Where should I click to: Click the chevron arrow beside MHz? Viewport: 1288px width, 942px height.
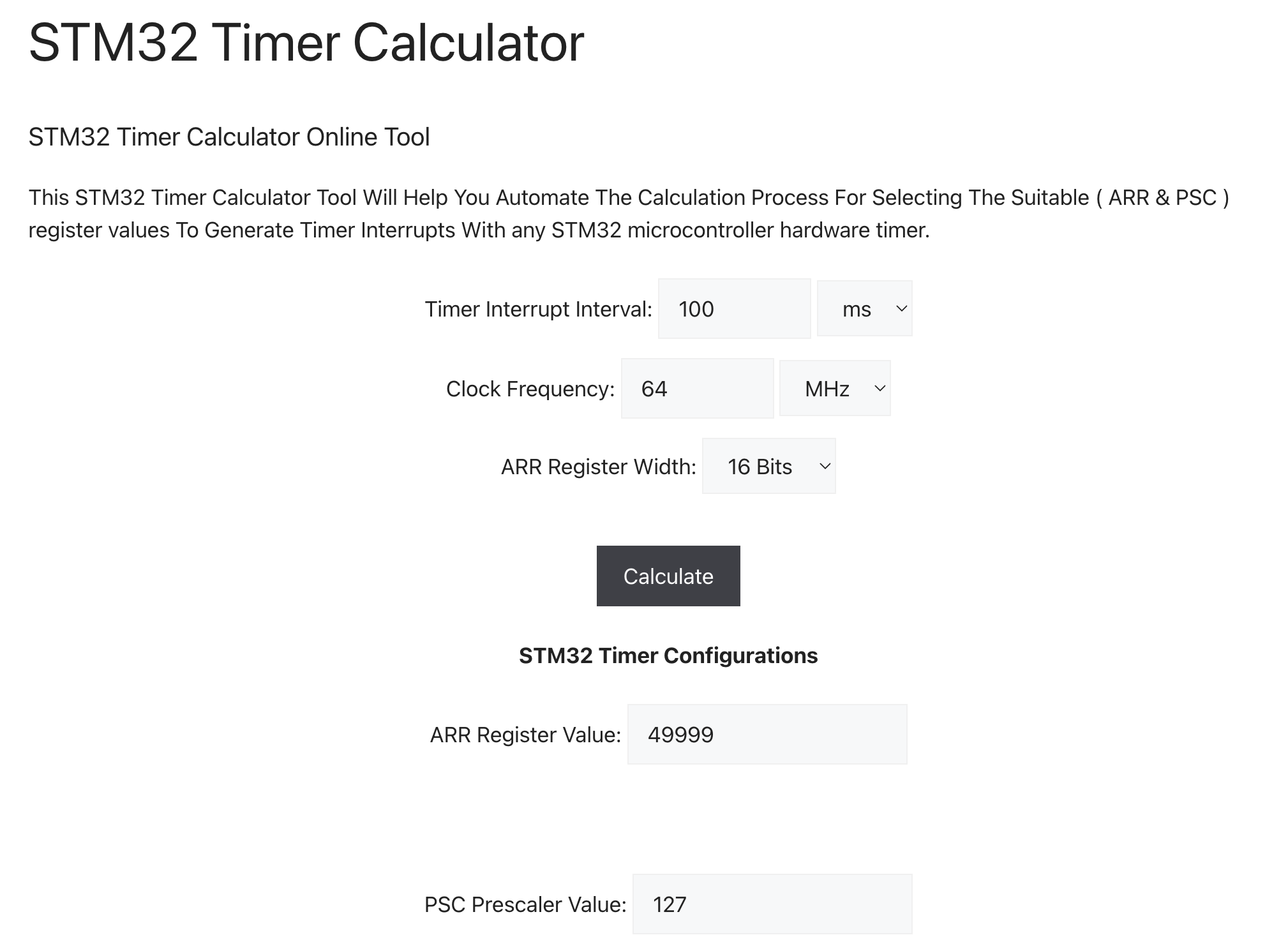click(880, 389)
